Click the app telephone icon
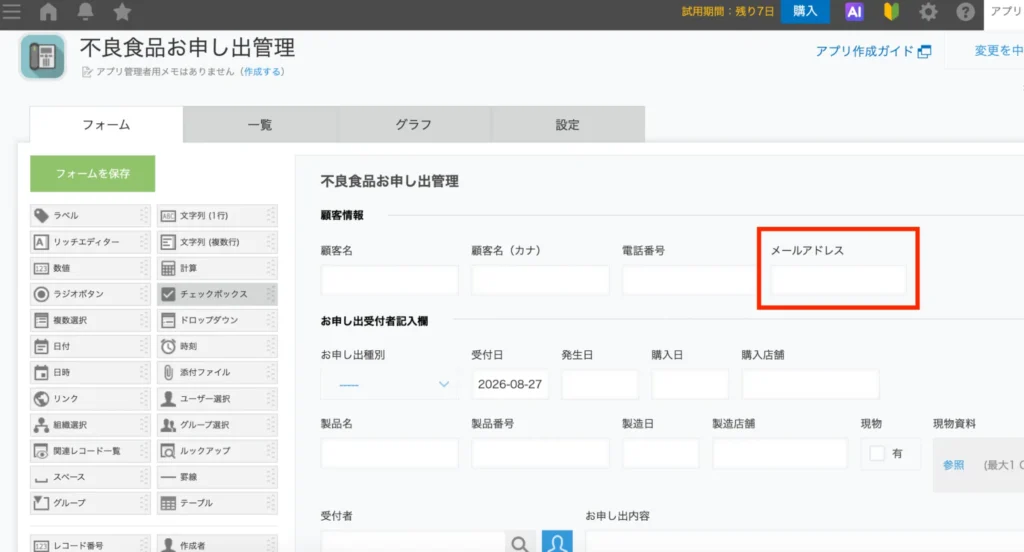The height and width of the screenshot is (552, 1024). (43, 57)
